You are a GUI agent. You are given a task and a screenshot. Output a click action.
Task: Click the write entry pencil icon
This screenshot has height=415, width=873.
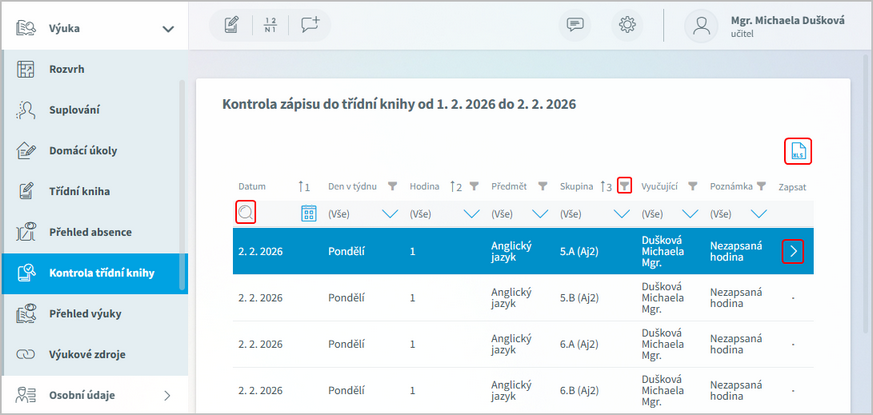tap(232, 25)
